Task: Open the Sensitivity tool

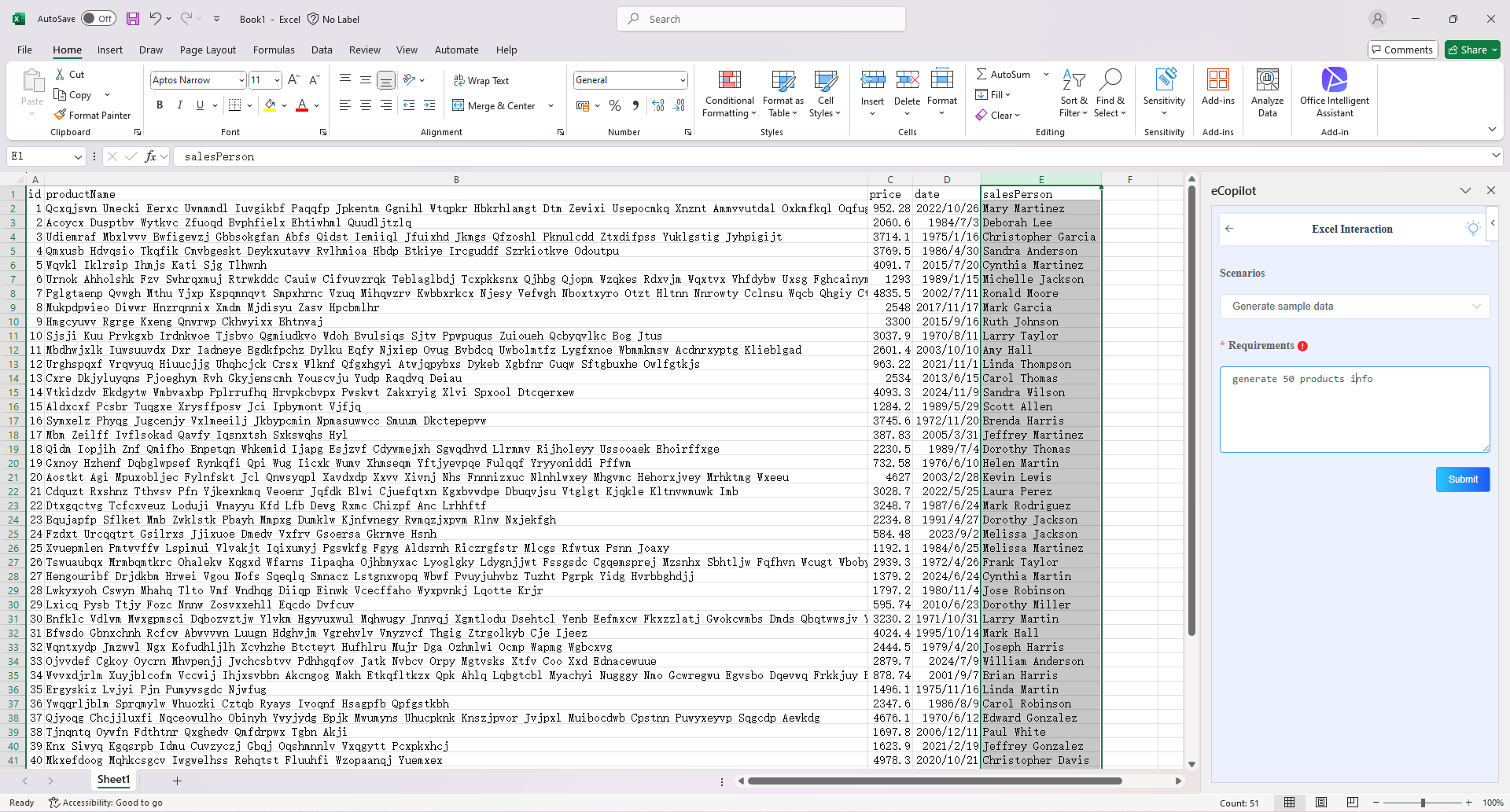Action: click(x=1164, y=94)
